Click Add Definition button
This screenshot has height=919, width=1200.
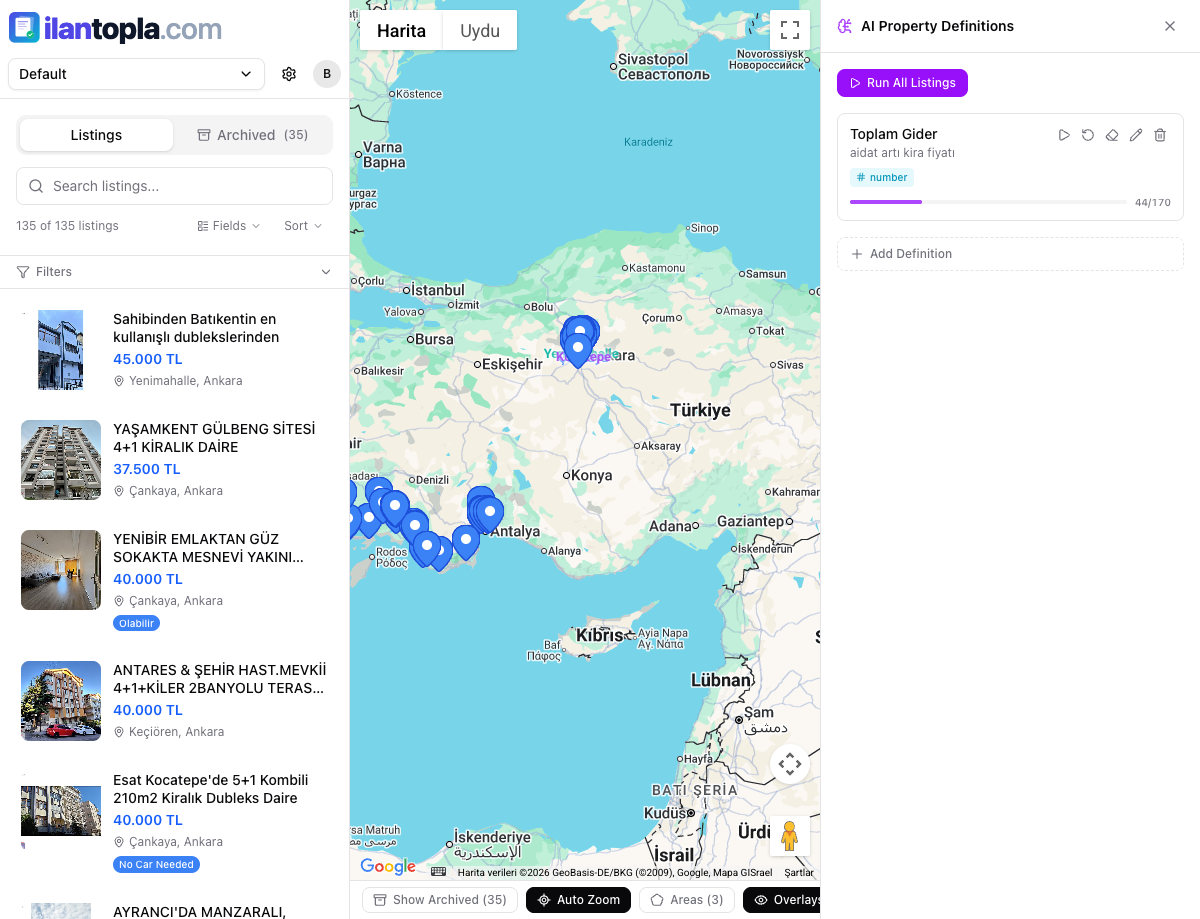click(x=1010, y=254)
